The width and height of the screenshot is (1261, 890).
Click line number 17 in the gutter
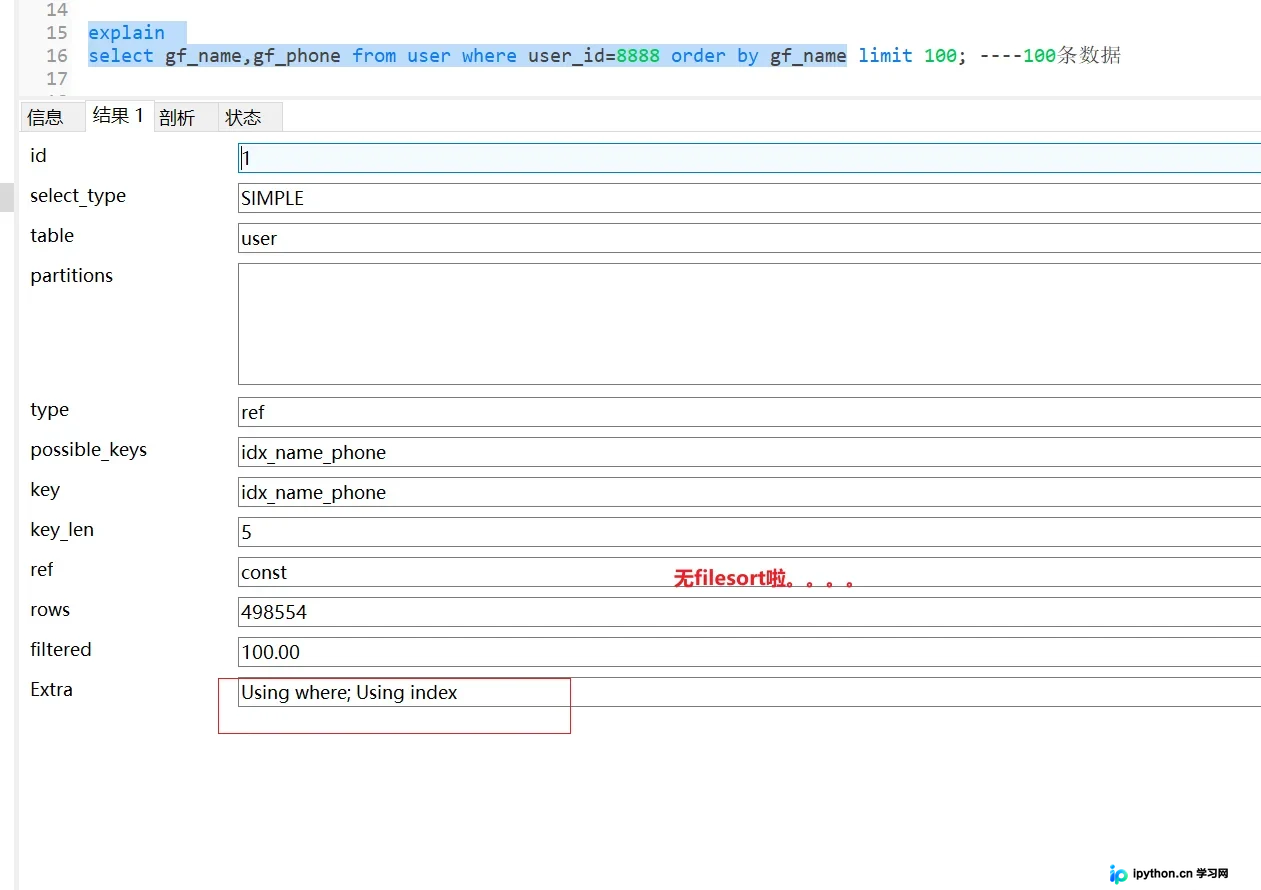click(x=57, y=78)
